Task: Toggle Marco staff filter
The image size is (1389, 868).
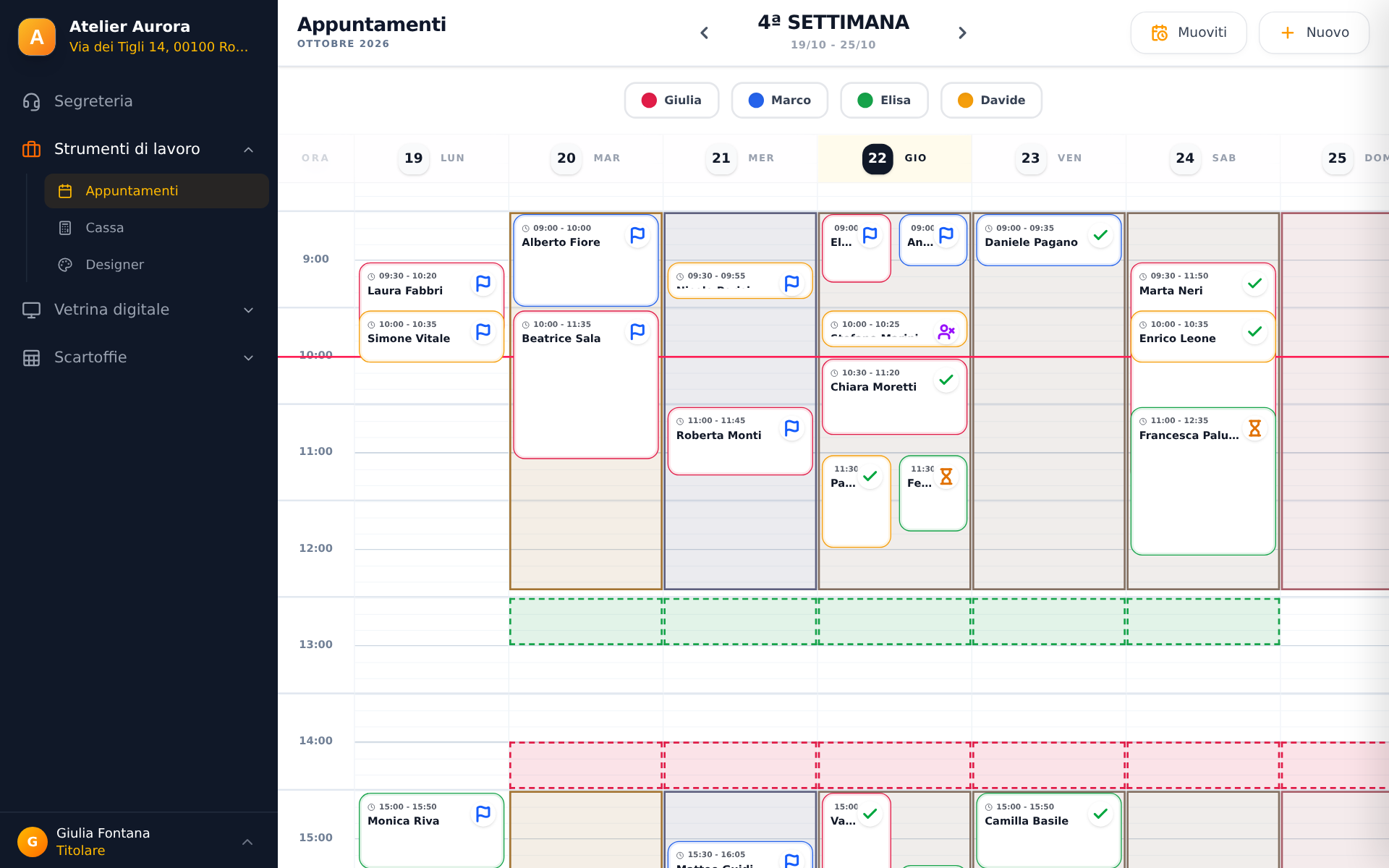Action: click(779, 100)
